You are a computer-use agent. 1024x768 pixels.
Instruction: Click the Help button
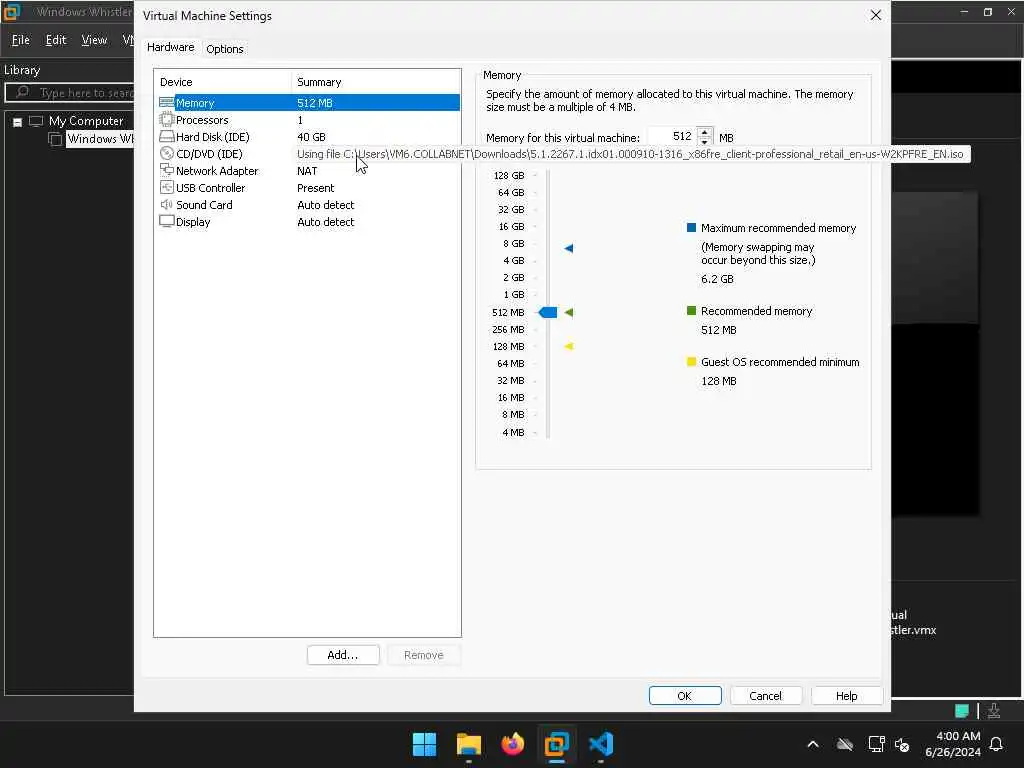click(x=846, y=696)
